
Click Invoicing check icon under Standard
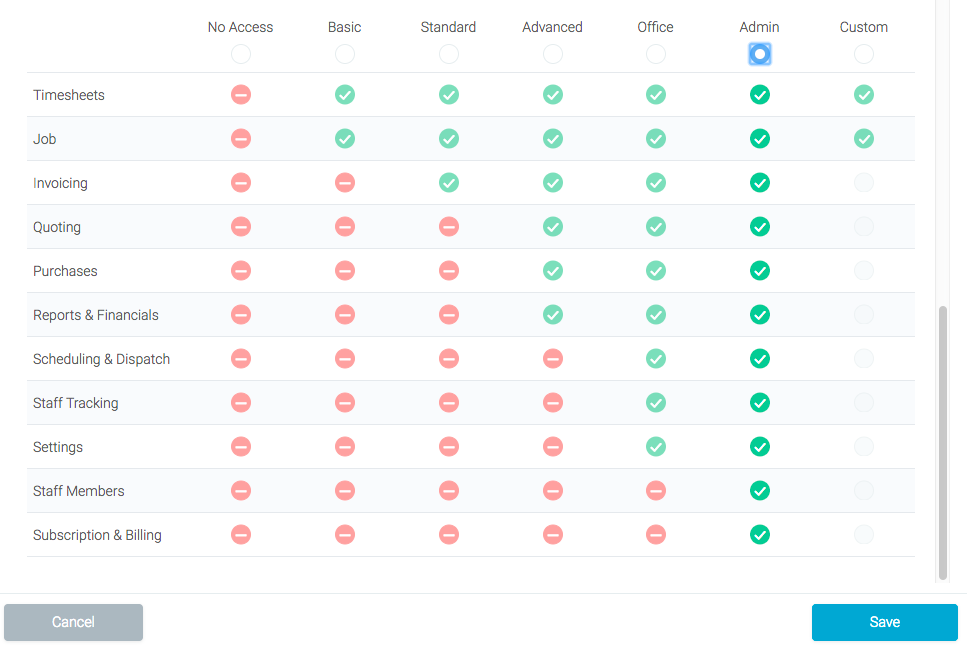pyautogui.click(x=449, y=183)
